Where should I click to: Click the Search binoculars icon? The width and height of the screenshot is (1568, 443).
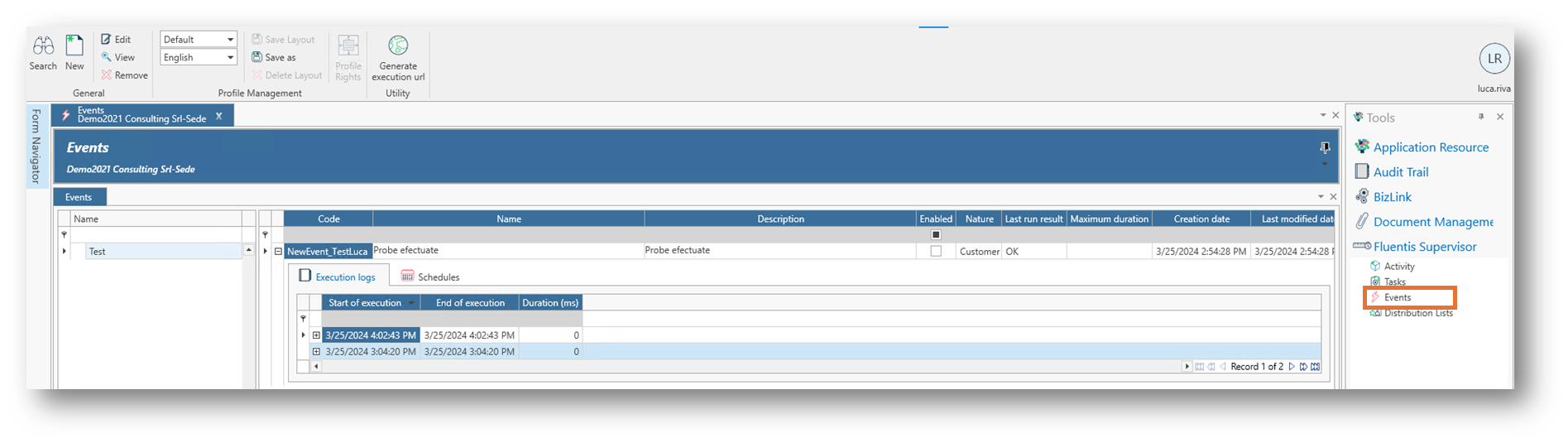tap(43, 46)
